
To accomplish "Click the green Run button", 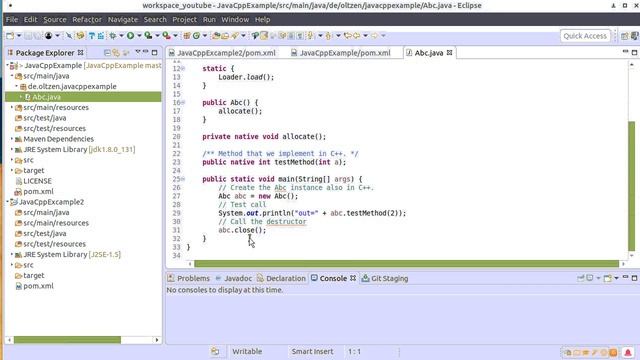I will [x=130, y=36].
